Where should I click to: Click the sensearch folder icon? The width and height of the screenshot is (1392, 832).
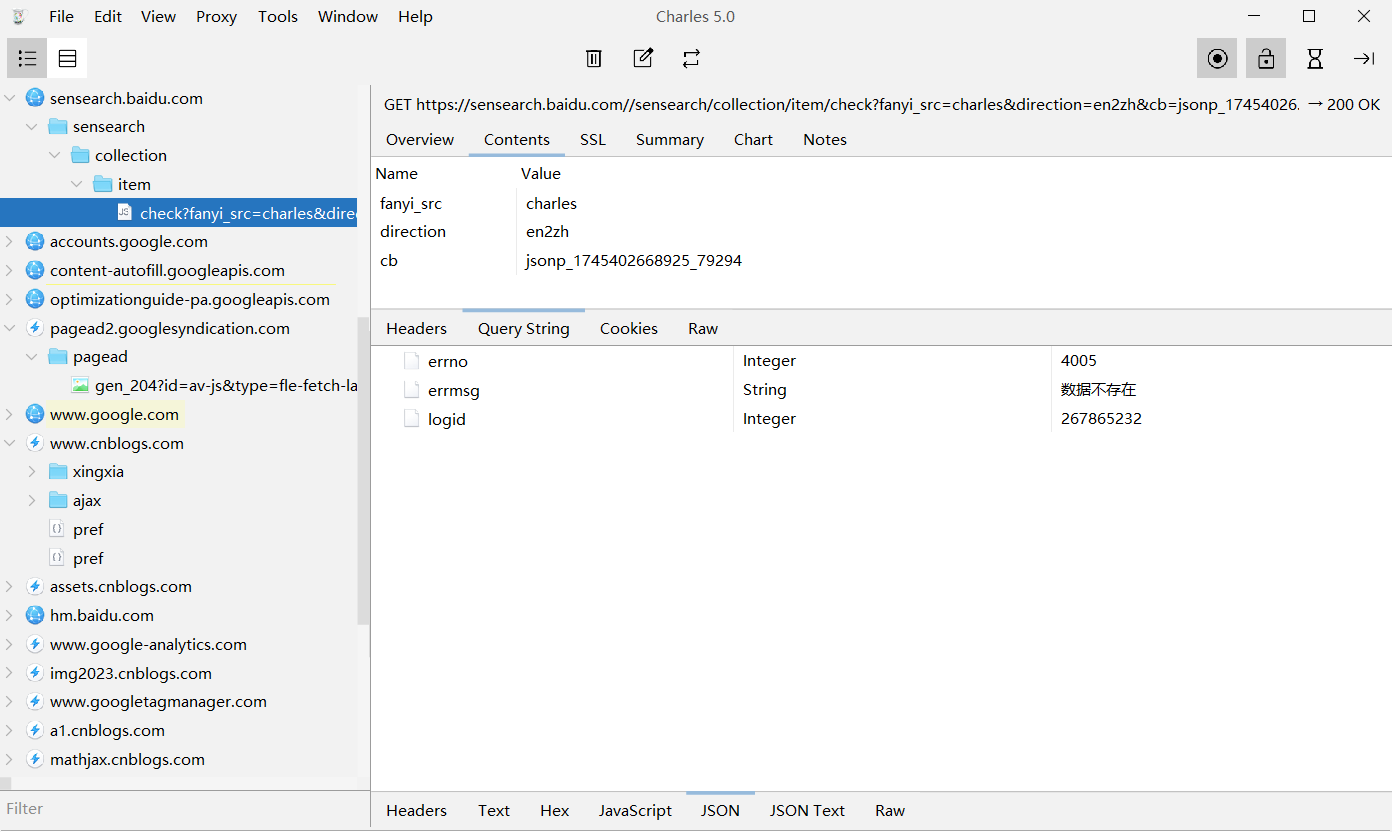coord(58,127)
